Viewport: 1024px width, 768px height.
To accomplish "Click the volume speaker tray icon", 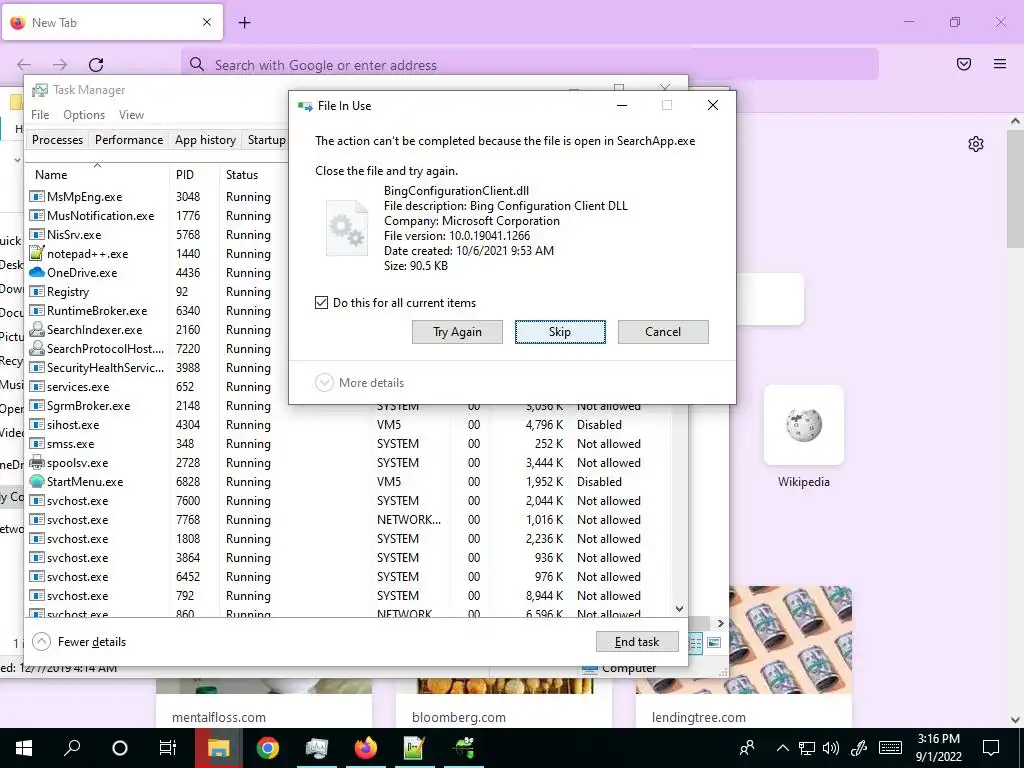I will tap(831, 748).
